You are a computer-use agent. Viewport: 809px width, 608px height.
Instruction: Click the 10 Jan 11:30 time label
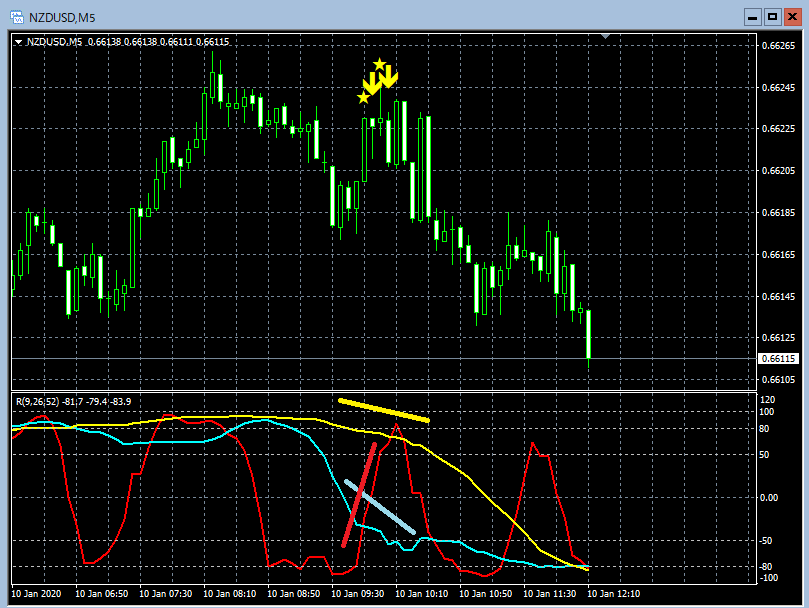click(549, 594)
